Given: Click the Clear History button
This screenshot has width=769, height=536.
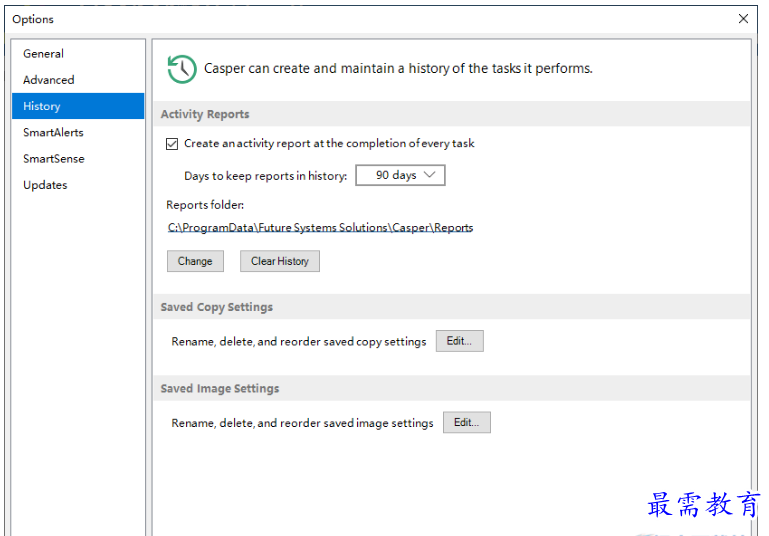Looking at the screenshot, I should coord(280,261).
